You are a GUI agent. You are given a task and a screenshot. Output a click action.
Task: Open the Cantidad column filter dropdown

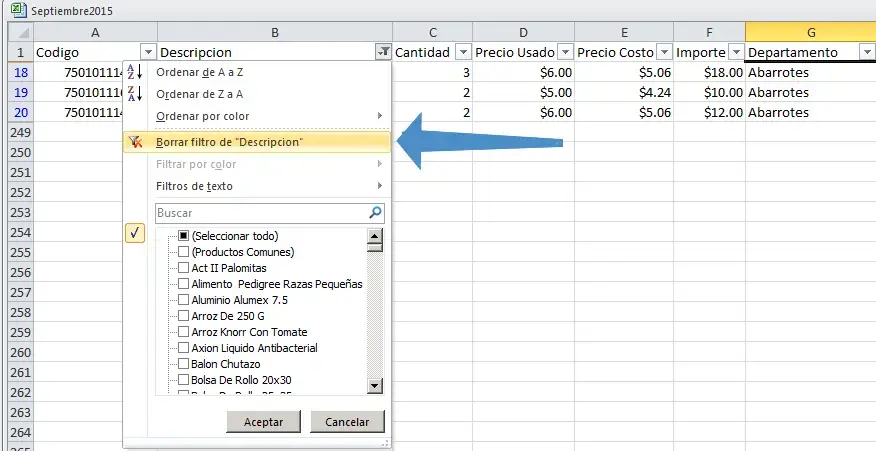(x=462, y=52)
